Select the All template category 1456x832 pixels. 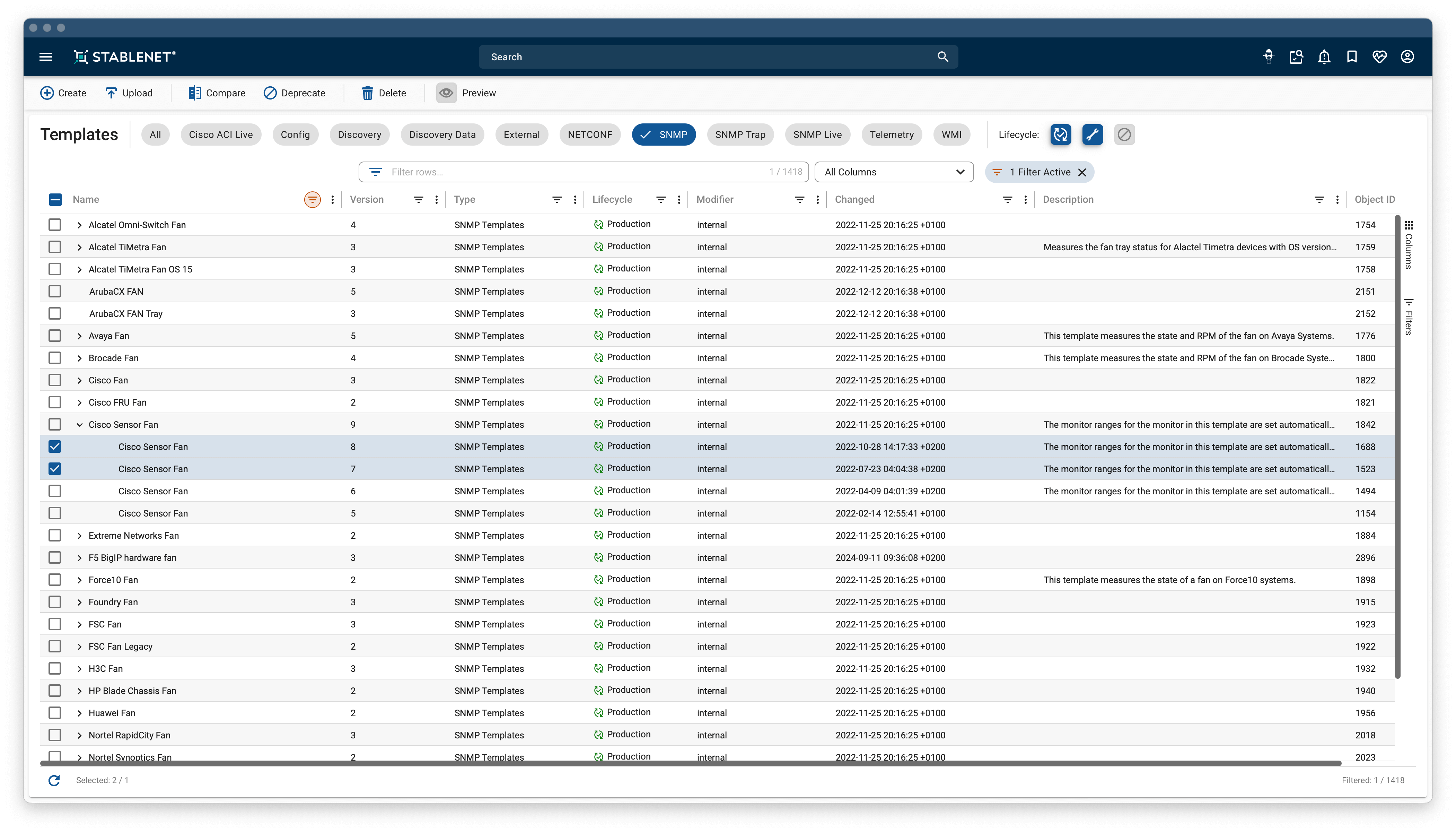(155, 134)
